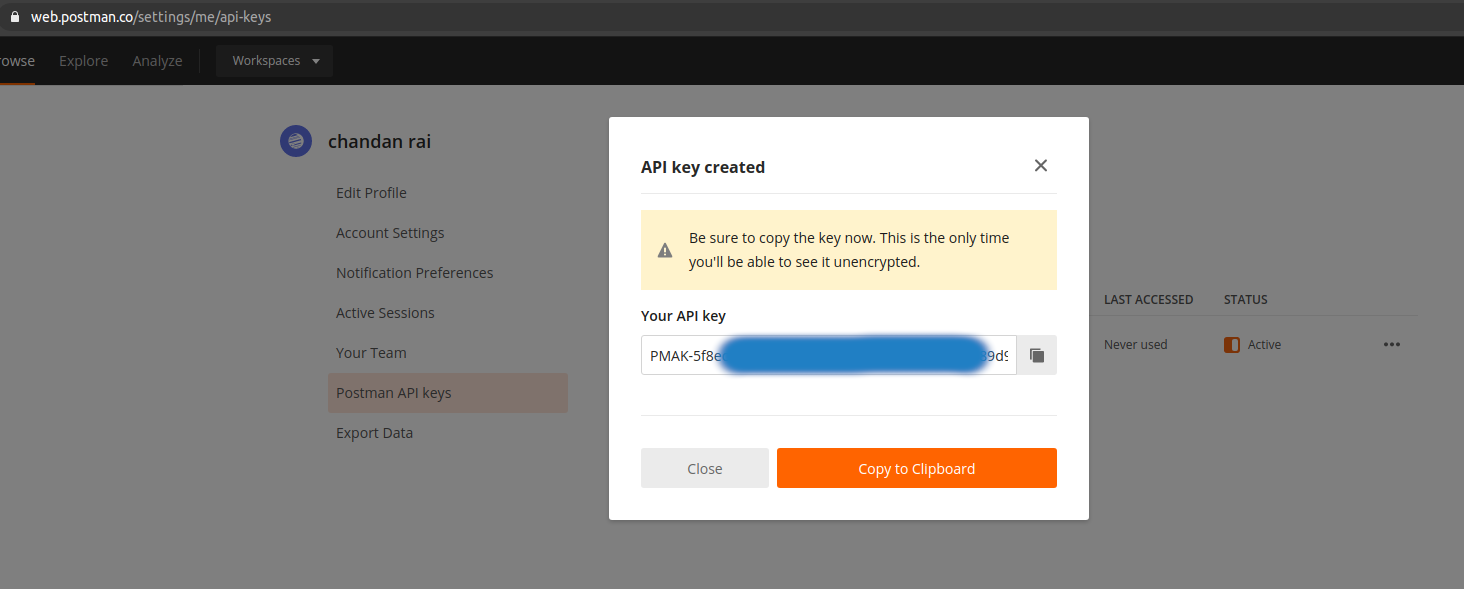1464x589 pixels.
Task: Click the browser address bar URL
Action: [x=150, y=17]
